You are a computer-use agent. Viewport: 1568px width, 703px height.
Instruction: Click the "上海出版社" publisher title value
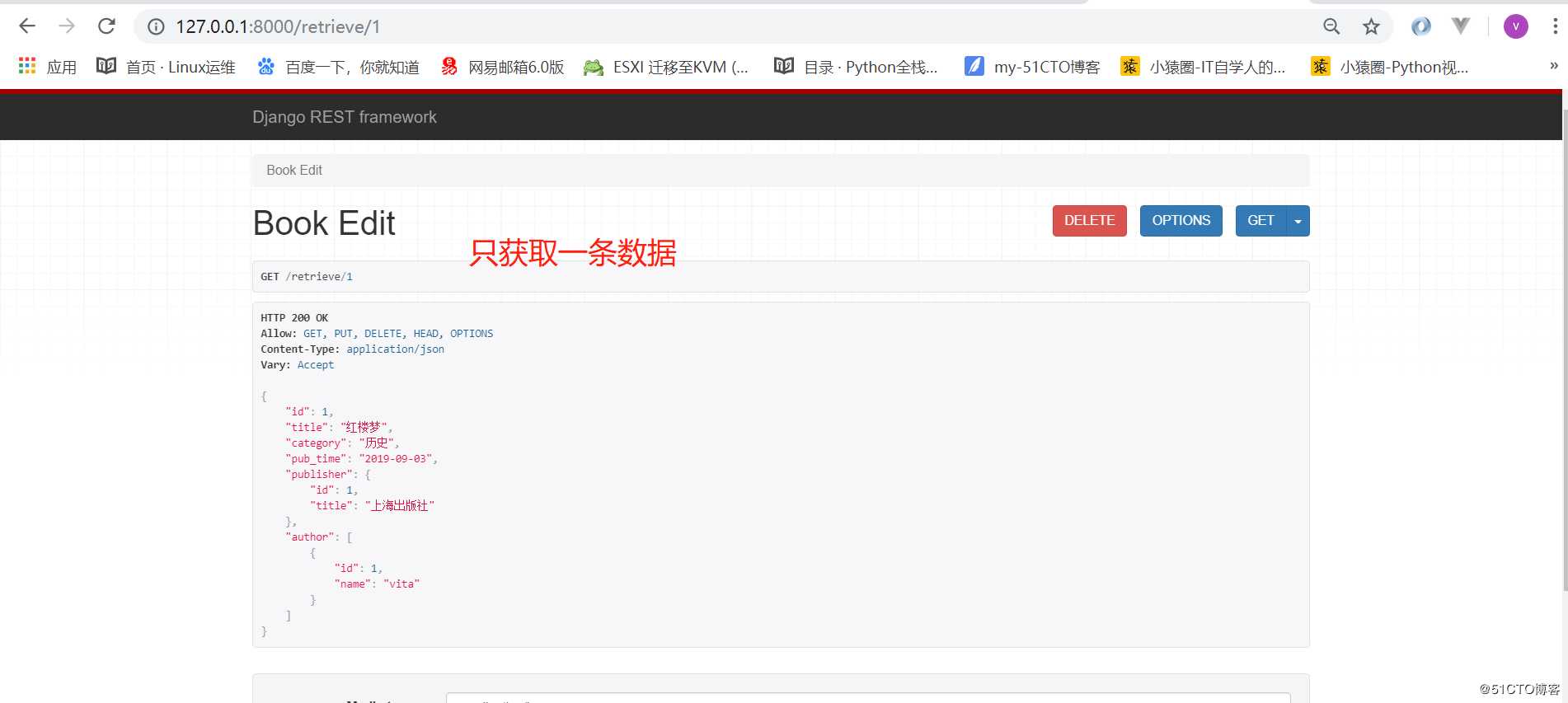point(399,505)
